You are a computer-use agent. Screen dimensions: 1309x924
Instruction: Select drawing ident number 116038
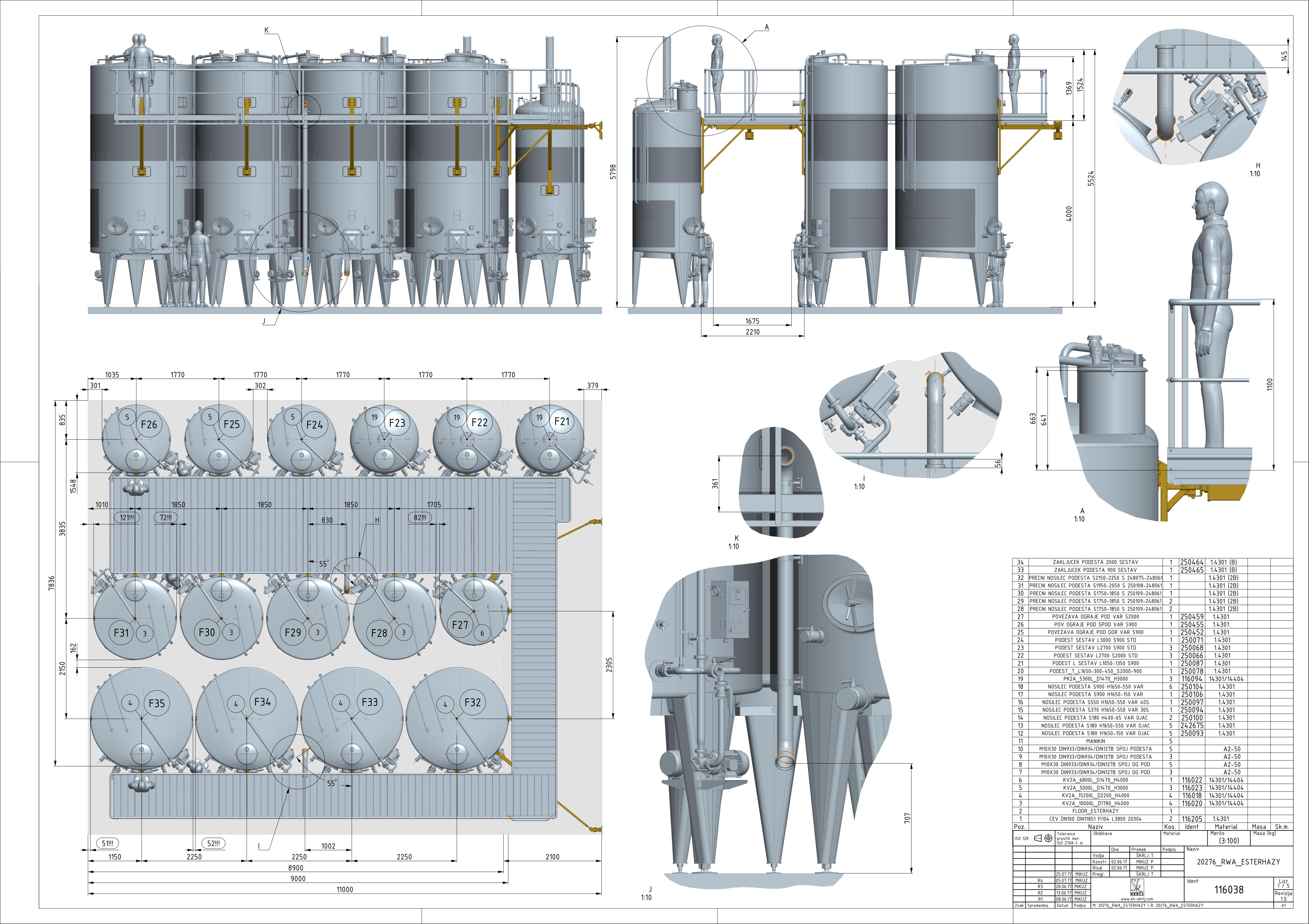click(1229, 890)
